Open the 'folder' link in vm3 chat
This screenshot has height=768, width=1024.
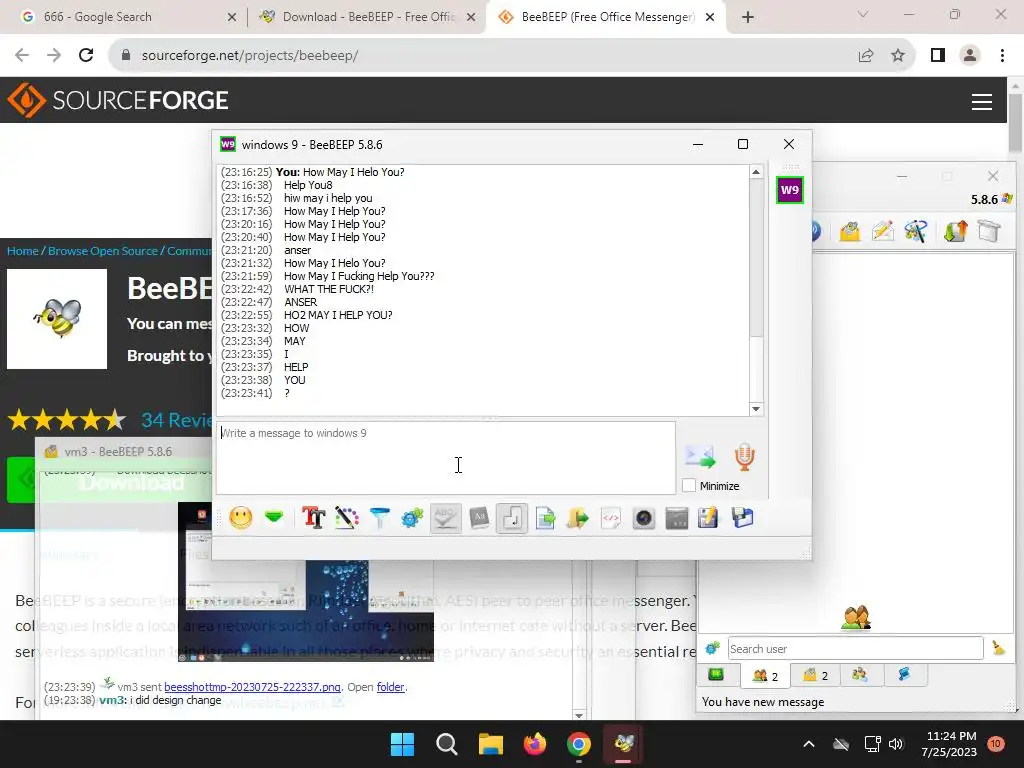[x=391, y=687]
